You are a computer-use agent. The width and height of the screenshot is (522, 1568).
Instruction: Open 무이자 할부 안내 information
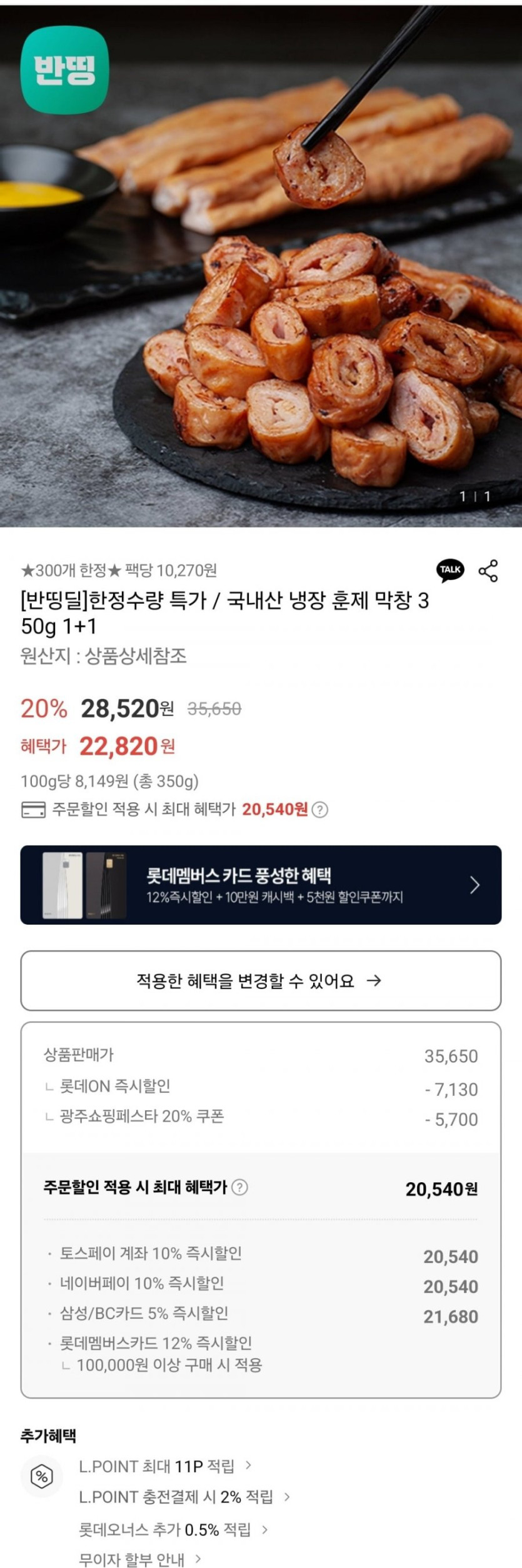(140, 1559)
